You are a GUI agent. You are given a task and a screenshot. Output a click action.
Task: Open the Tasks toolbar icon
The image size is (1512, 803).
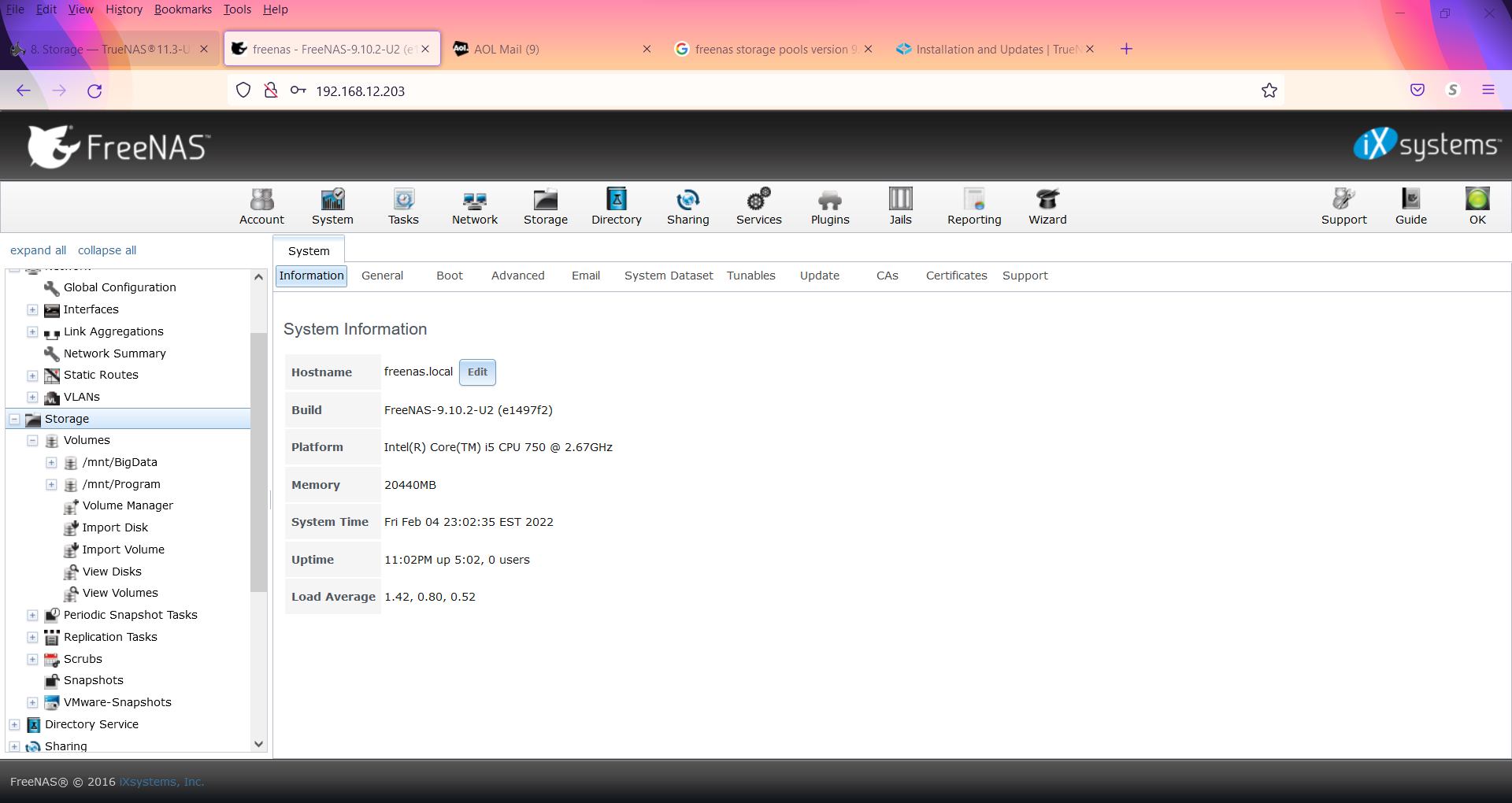tap(403, 207)
